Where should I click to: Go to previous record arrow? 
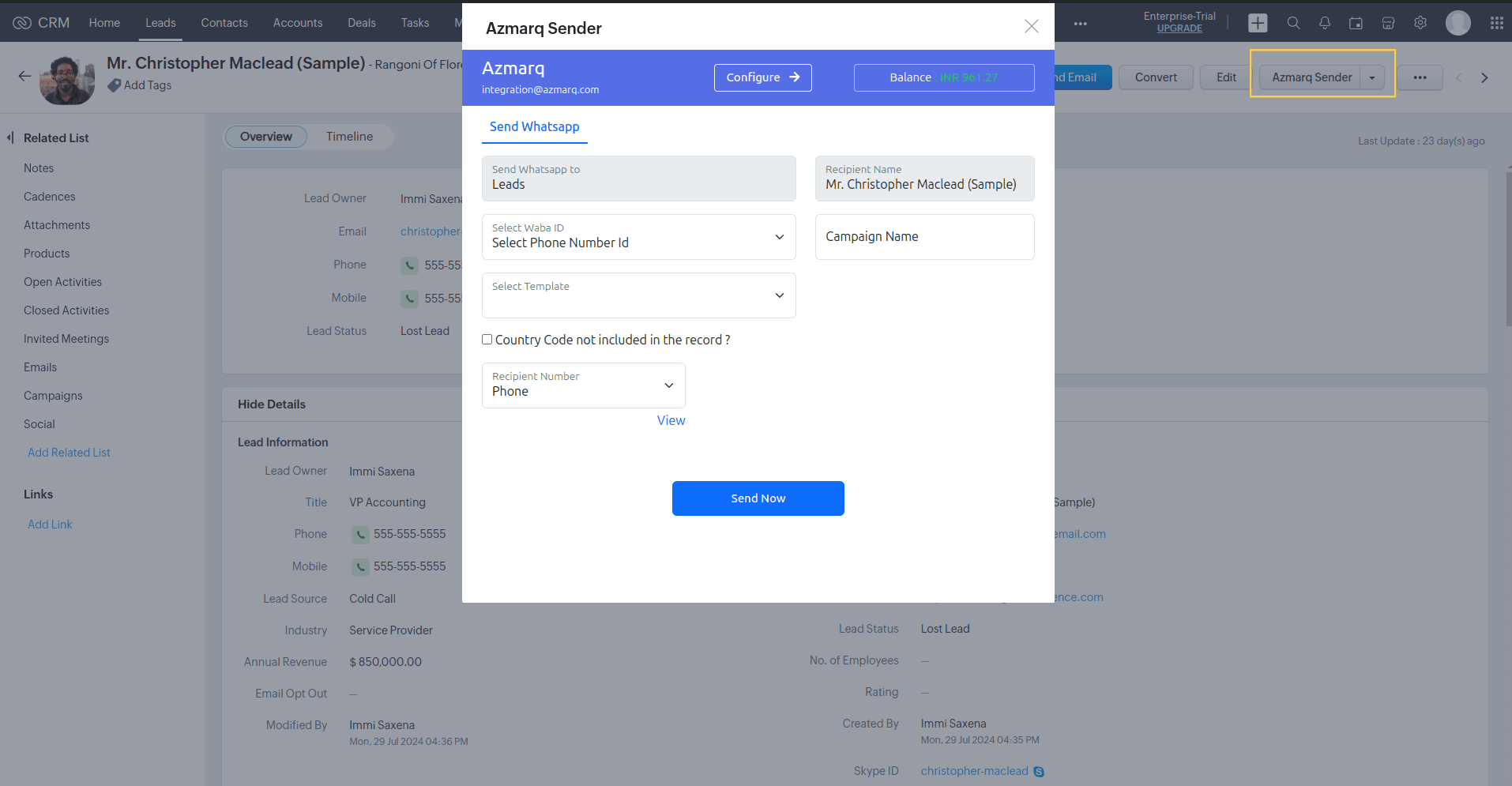[1459, 77]
